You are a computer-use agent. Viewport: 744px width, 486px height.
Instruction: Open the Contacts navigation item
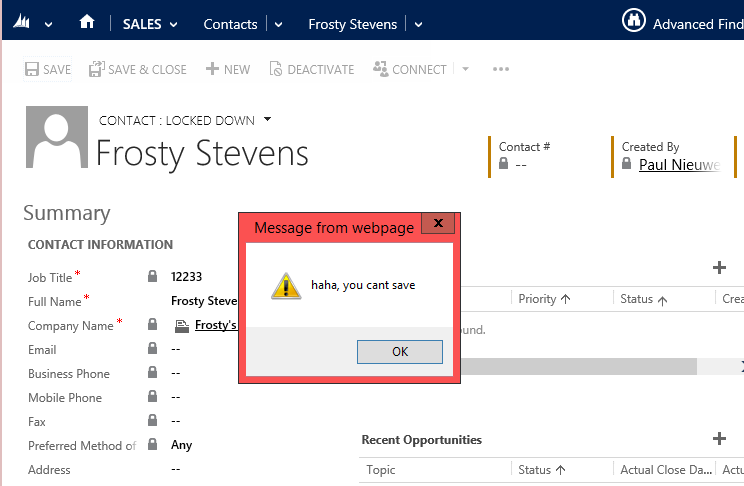coord(230,24)
